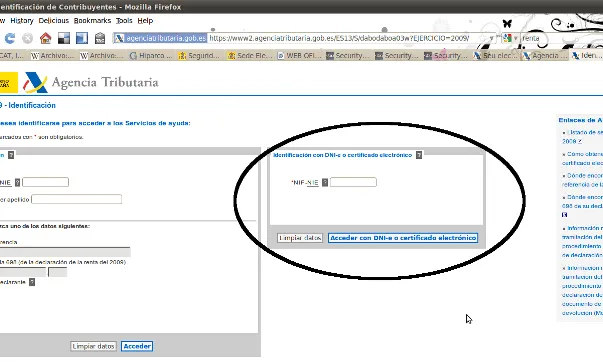603x362 pixels.
Task: Switch to the 'Seu elec...' tab
Action: click(495, 56)
